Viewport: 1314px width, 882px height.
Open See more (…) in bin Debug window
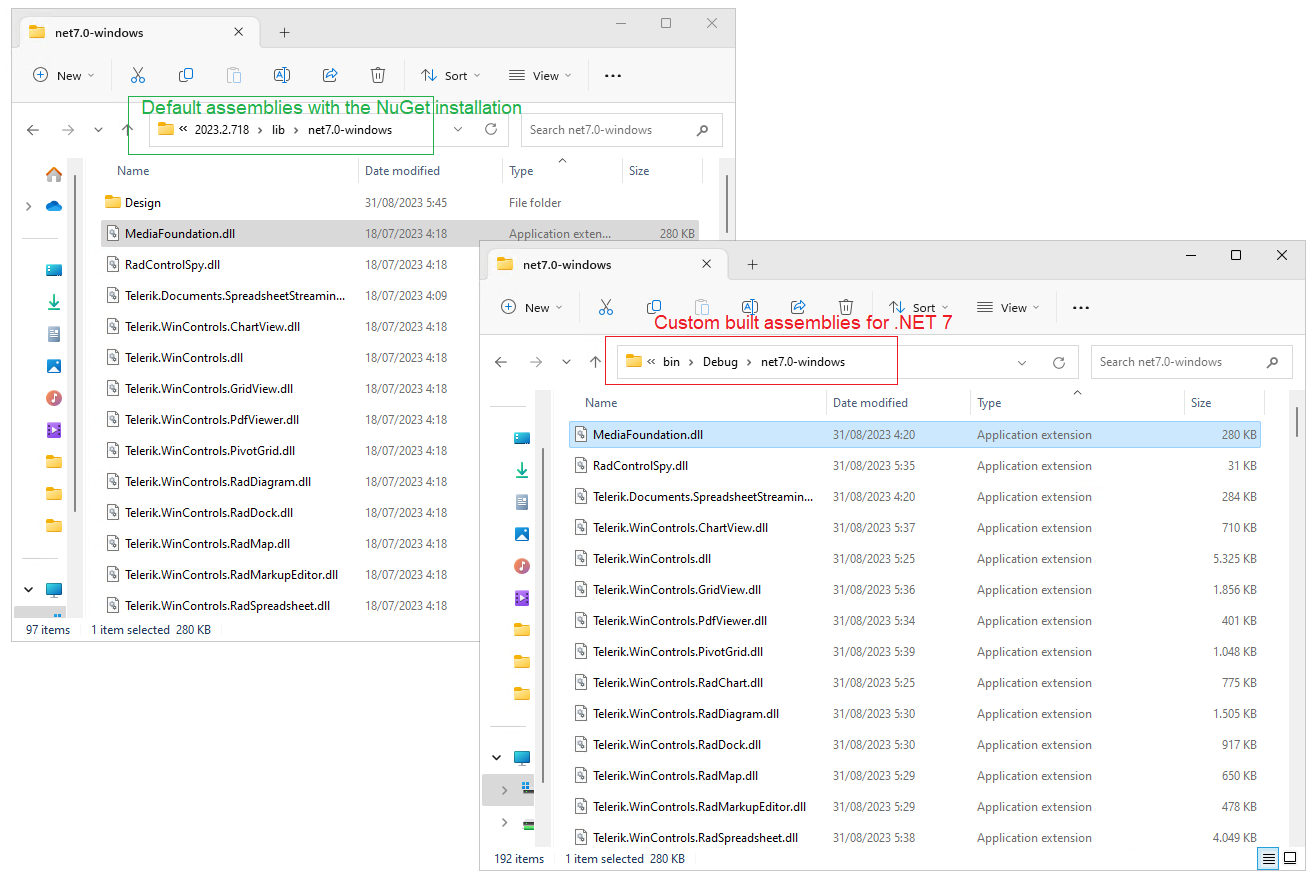click(x=1081, y=308)
